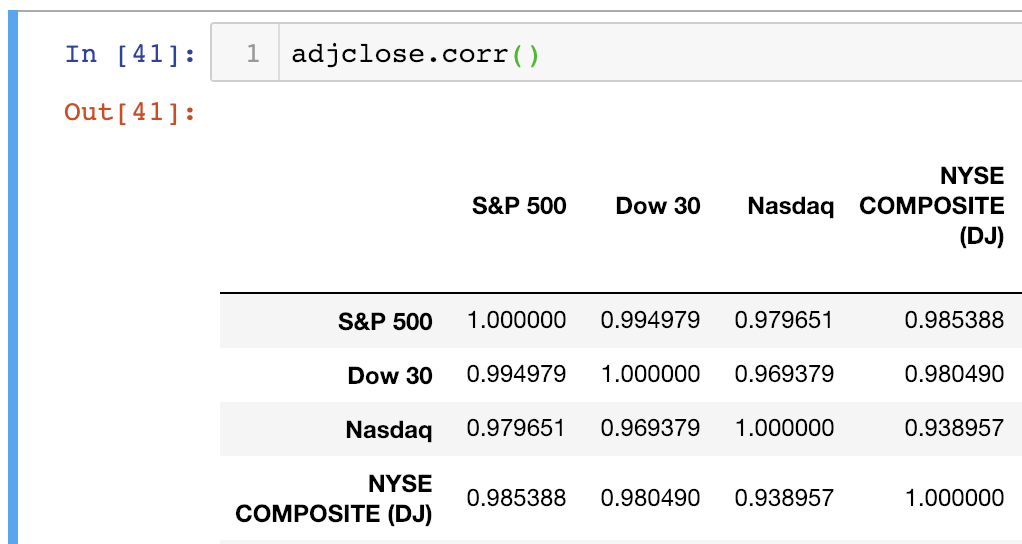Click value 0.979651 in S&P 500 row

click(x=784, y=320)
